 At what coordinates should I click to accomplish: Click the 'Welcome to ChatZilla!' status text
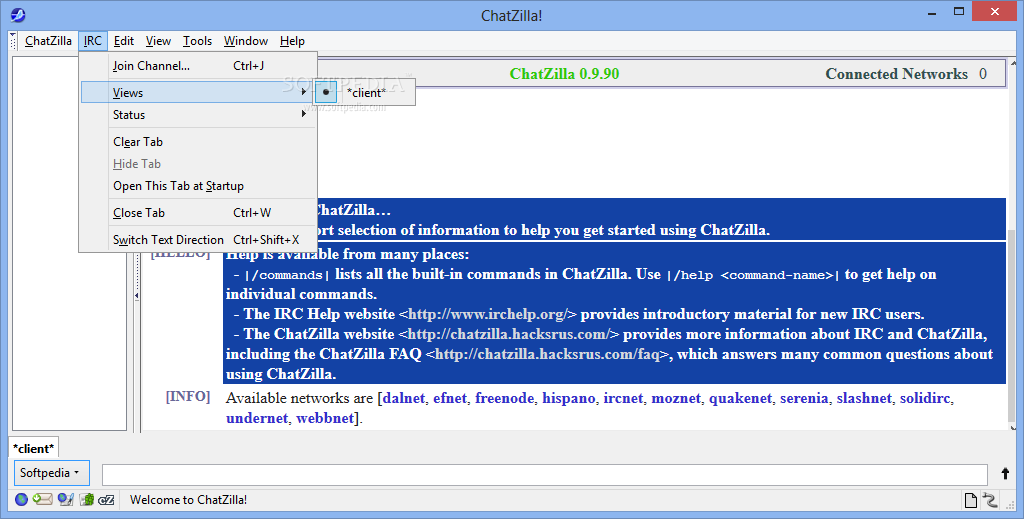188,500
